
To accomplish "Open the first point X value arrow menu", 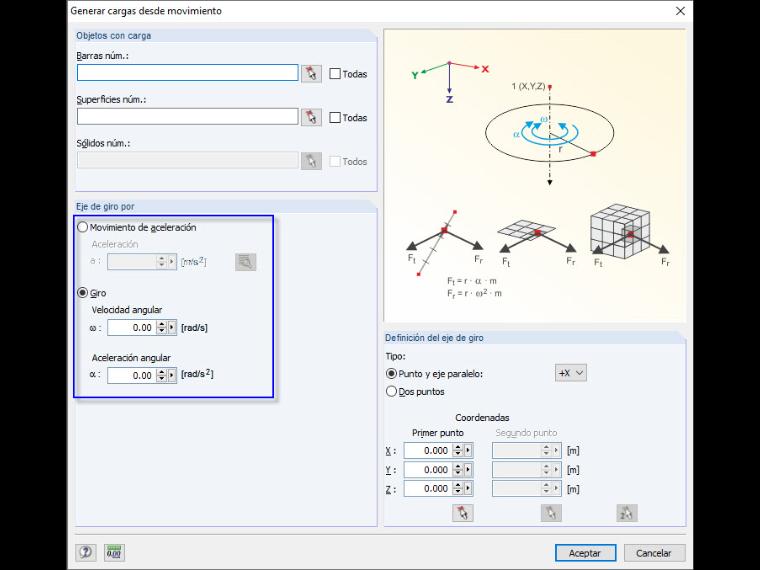I will click(468, 450).
